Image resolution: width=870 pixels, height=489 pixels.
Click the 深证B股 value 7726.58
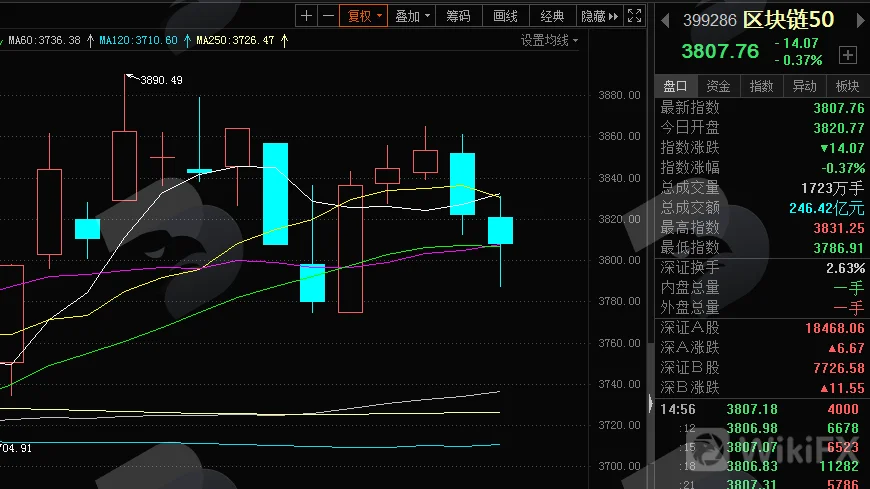point(839,368)
